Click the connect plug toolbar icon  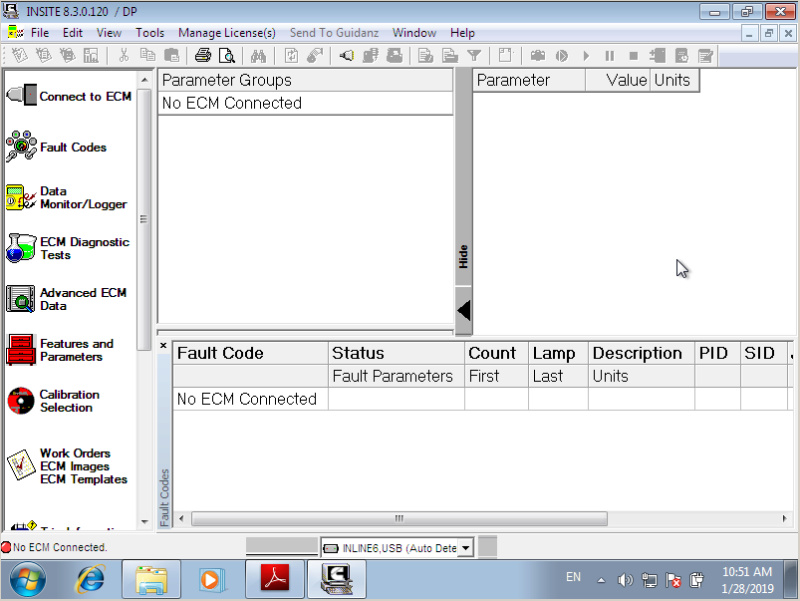pyautogui.click(x=346, y=55)
